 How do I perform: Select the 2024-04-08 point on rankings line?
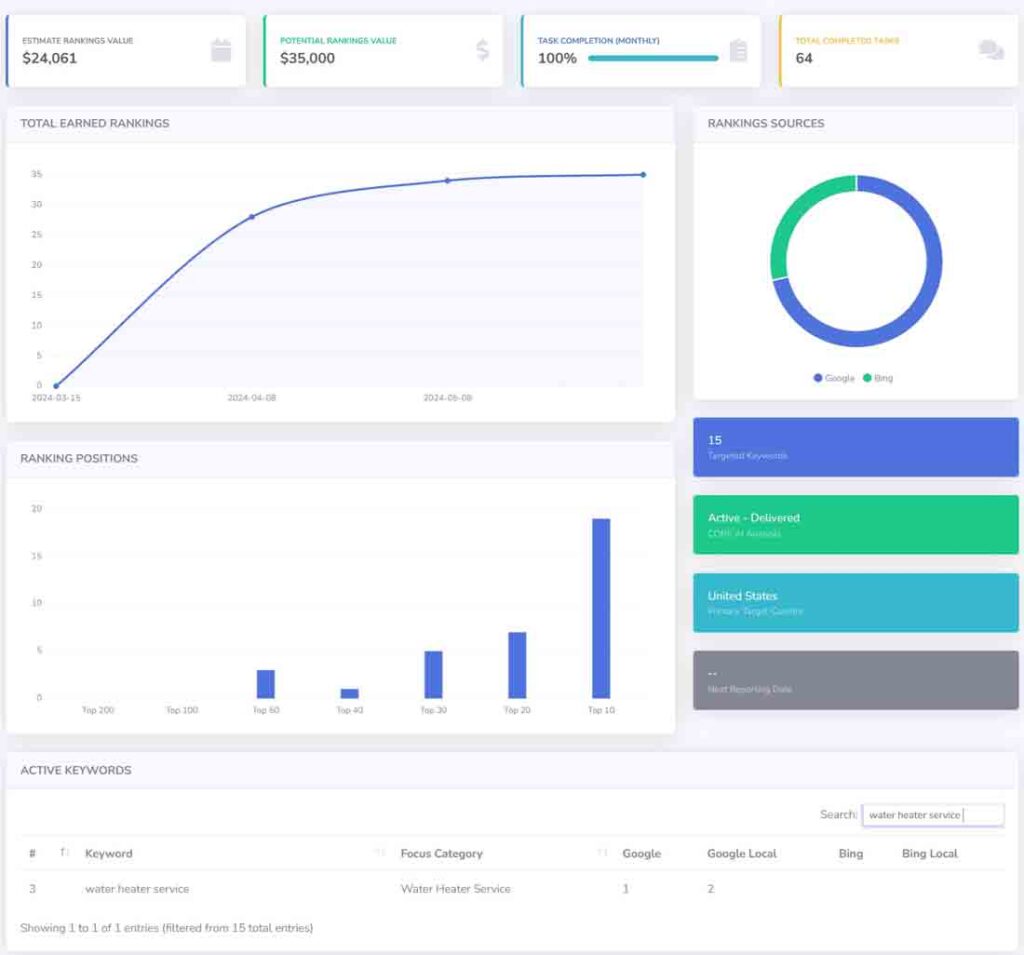point(251,216)
